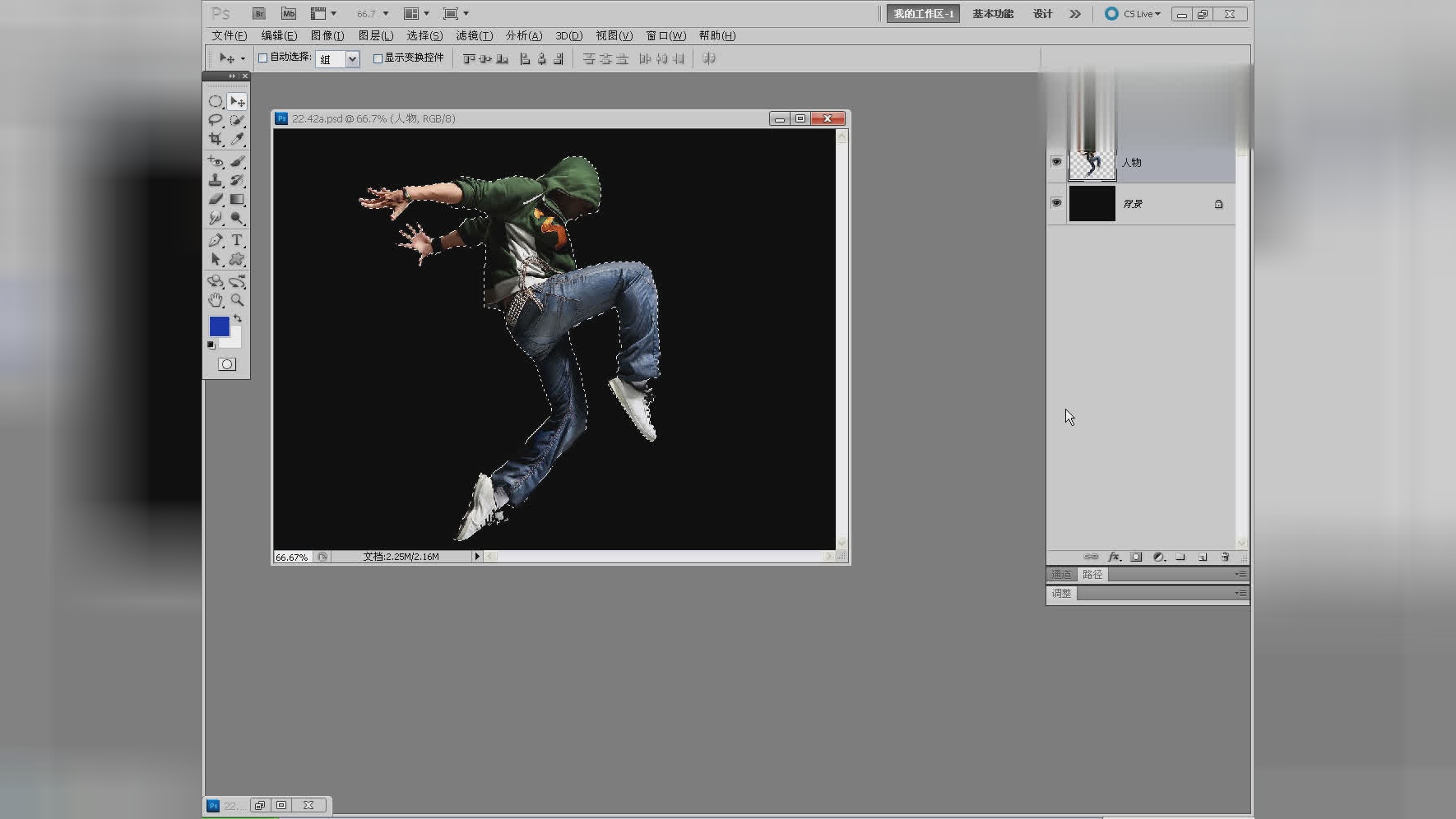Viewport: 1456px width, 819px height.
Task: Create a new layer group
Action: coord(1180,557)
